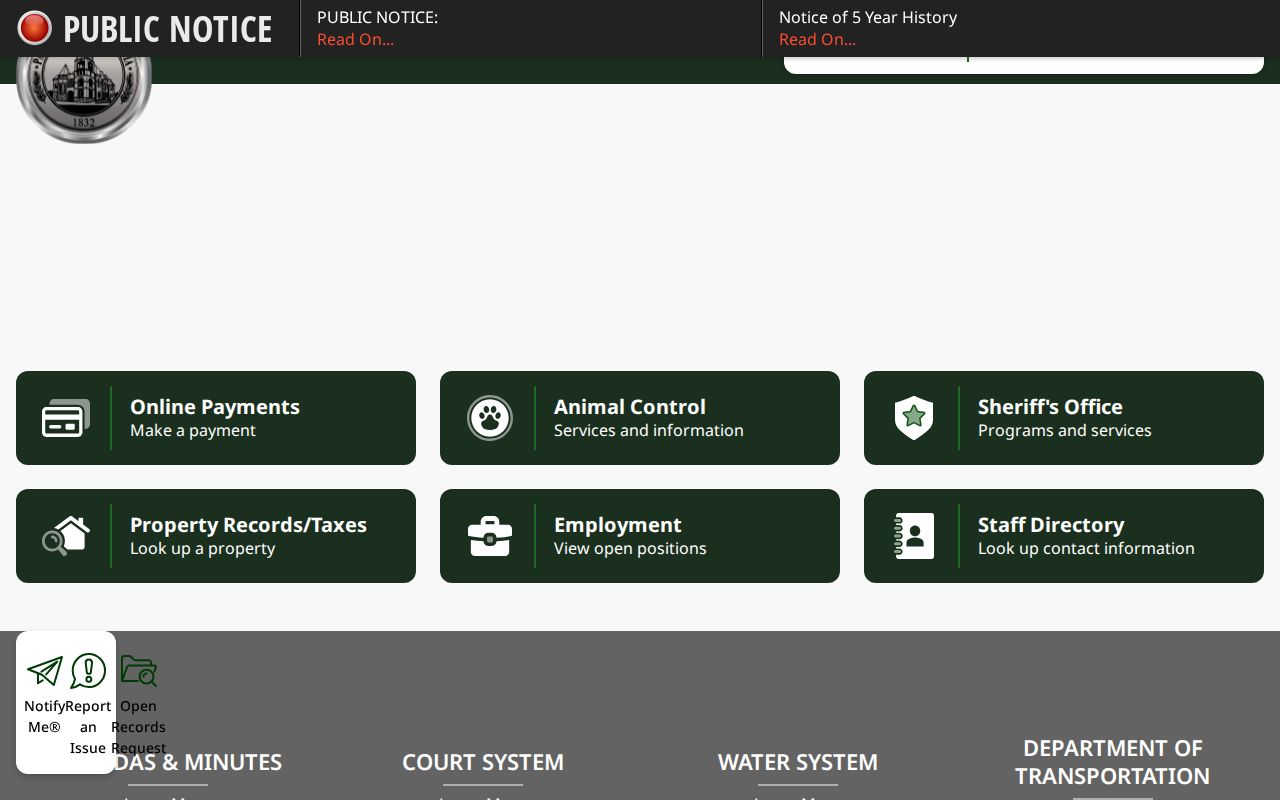Select the Court System footer heading
The height and width of the screenshot is (800, 1280).
pos(483,762)
